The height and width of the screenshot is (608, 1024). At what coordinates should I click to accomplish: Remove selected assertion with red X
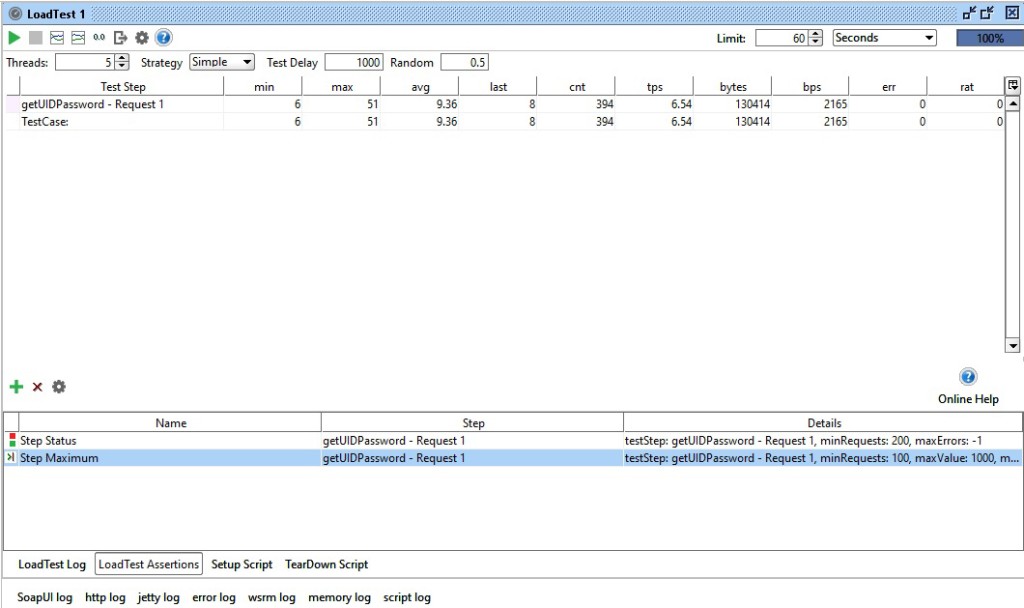[38, 387]
